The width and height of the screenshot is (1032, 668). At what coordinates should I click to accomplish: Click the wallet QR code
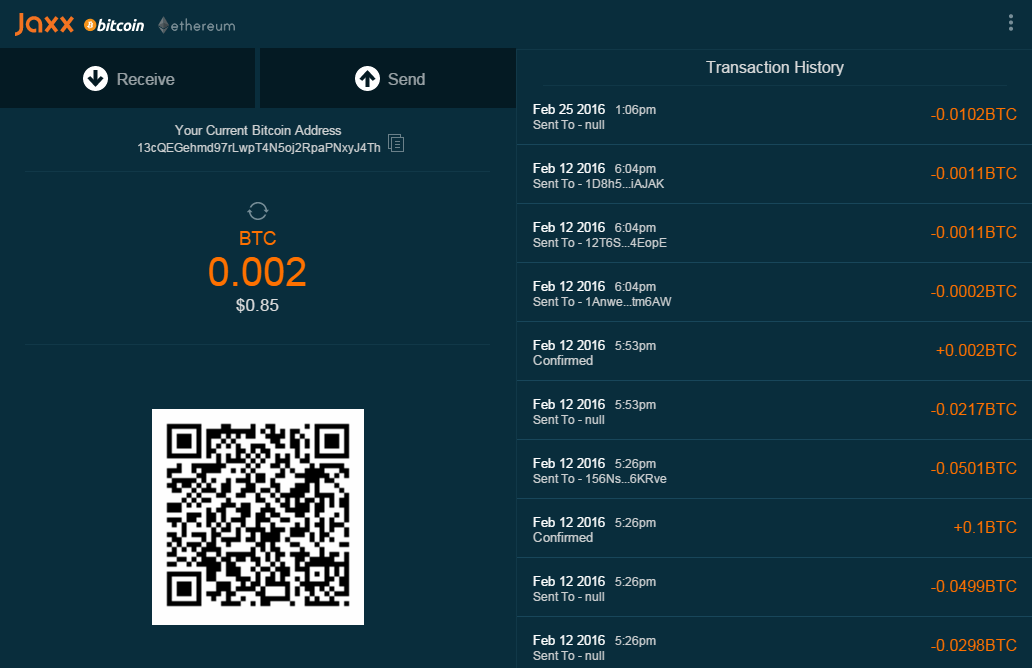coord(258,517)
